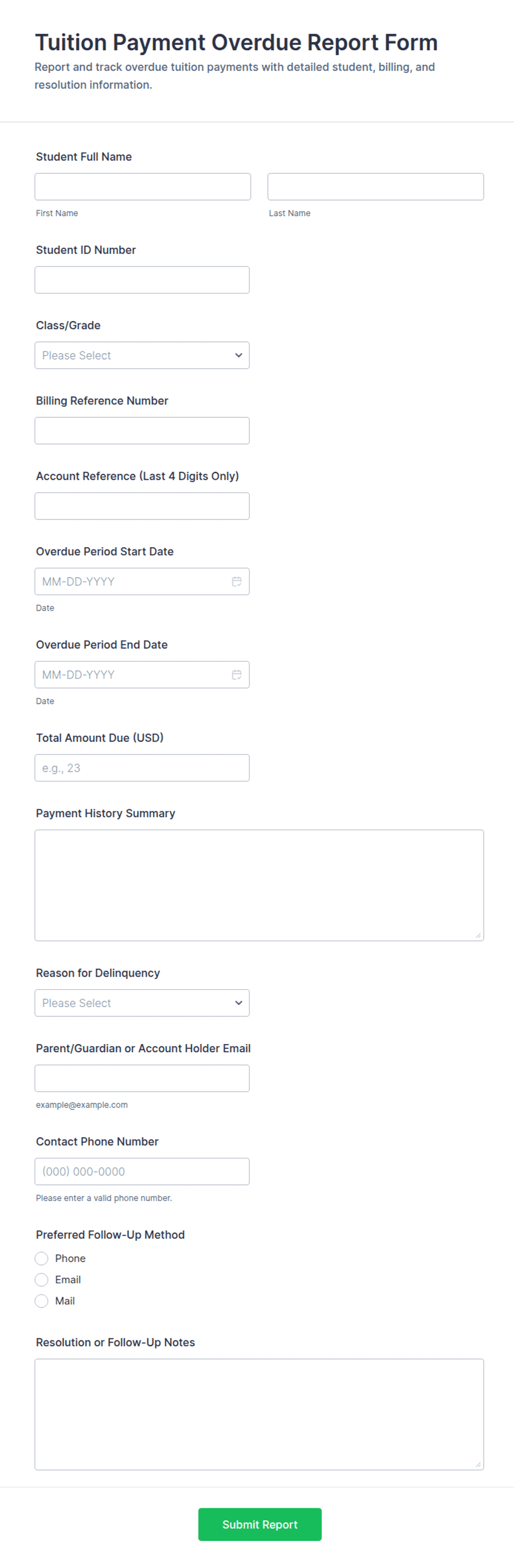
Task: Pick Mail as the follow-up method
Action: (x=41, y=1301)
